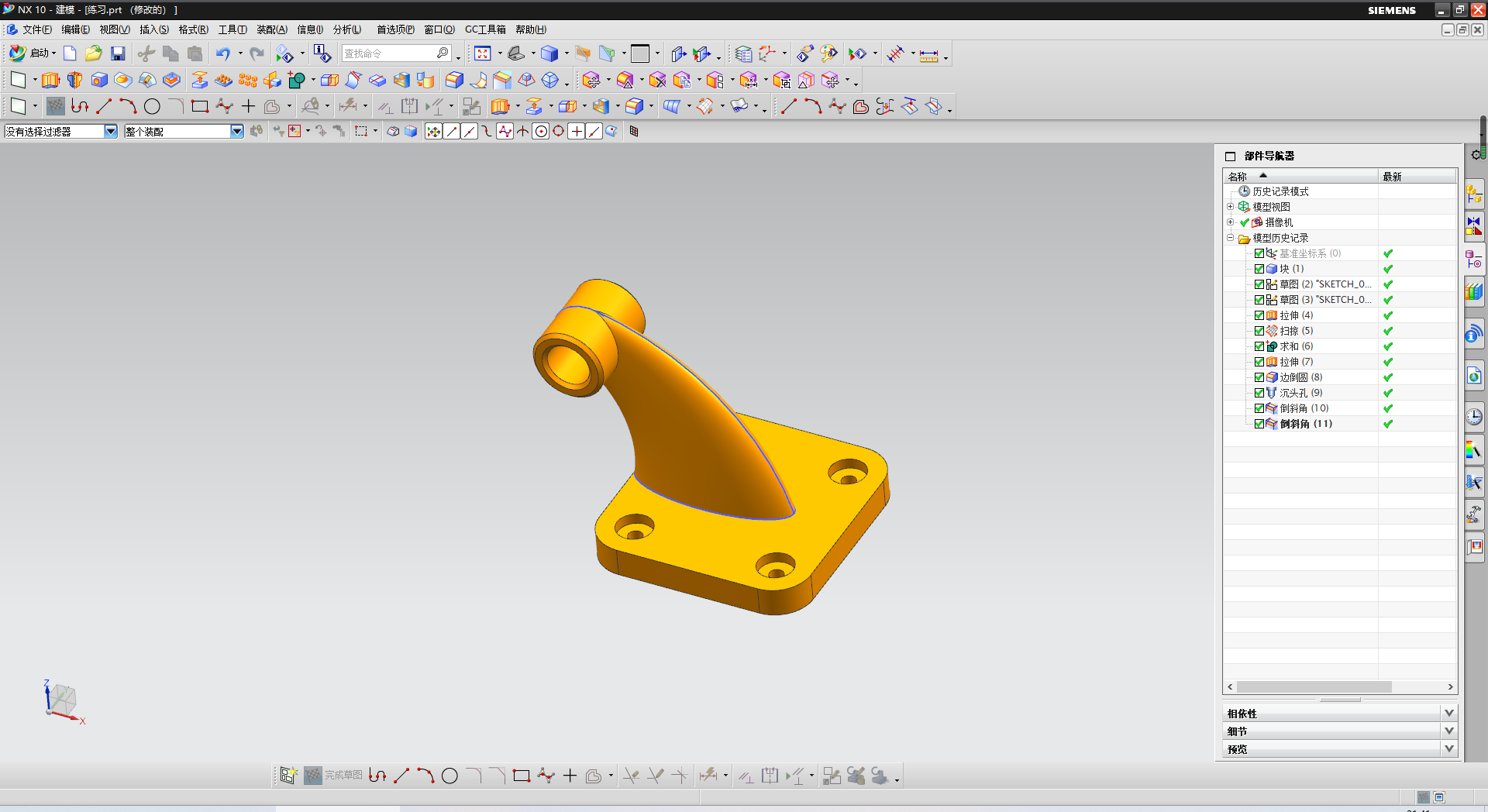Select the Line tool in bottom sketch toolbar
Screen dimensions: 1488x812
coord(401,776)
